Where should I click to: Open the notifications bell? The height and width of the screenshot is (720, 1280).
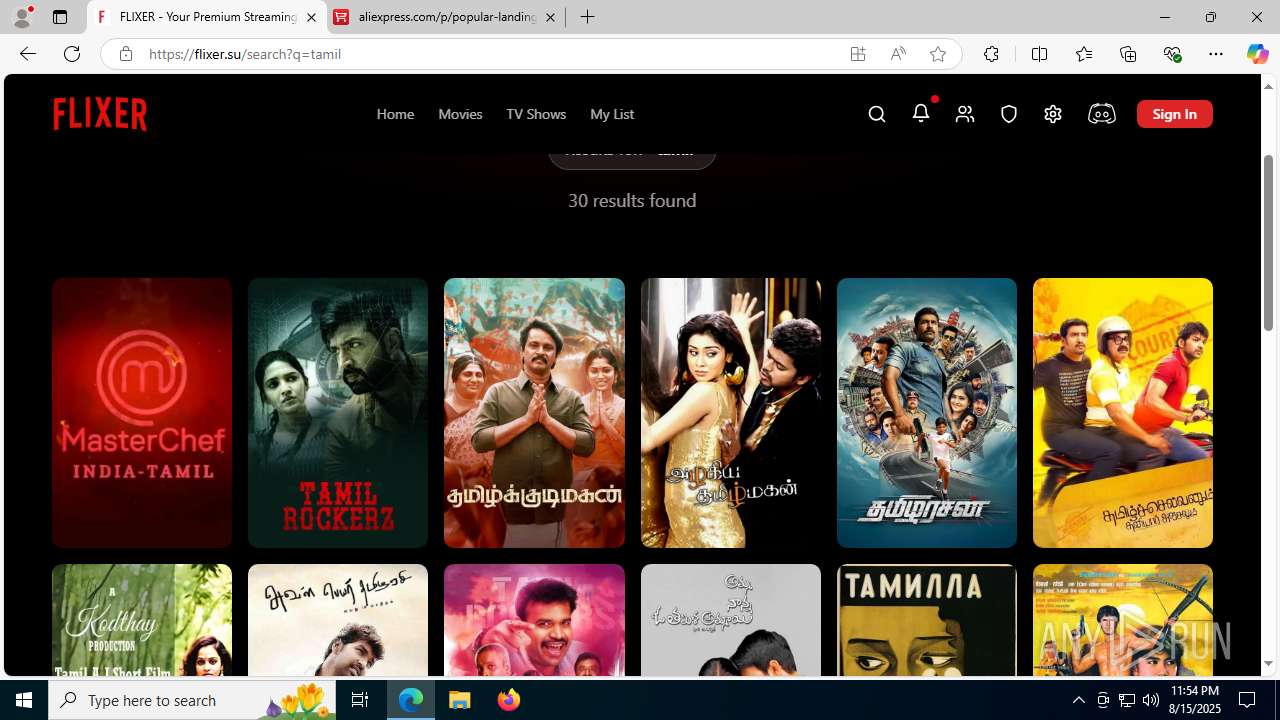(x=921, y=113)
